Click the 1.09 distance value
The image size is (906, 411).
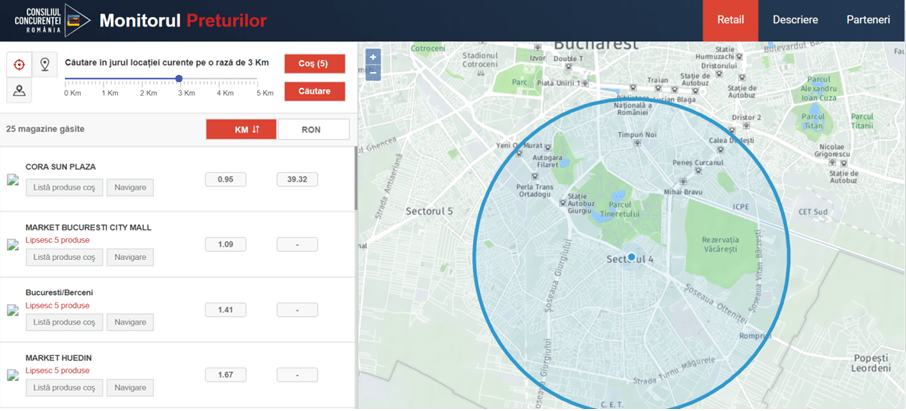225,245
